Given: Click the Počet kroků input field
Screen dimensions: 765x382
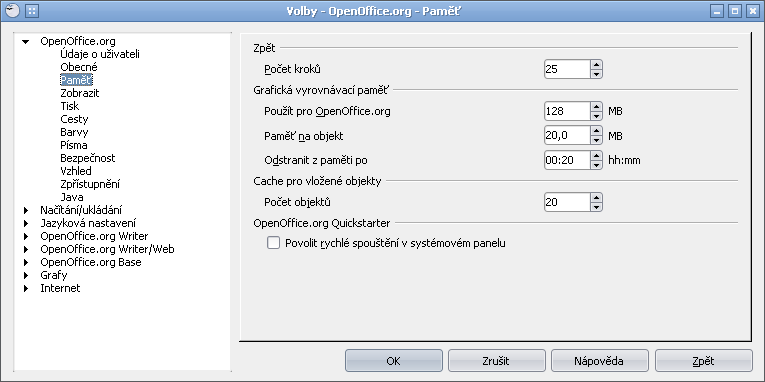Looking at the screenshot, I should (x=567, y=69).
